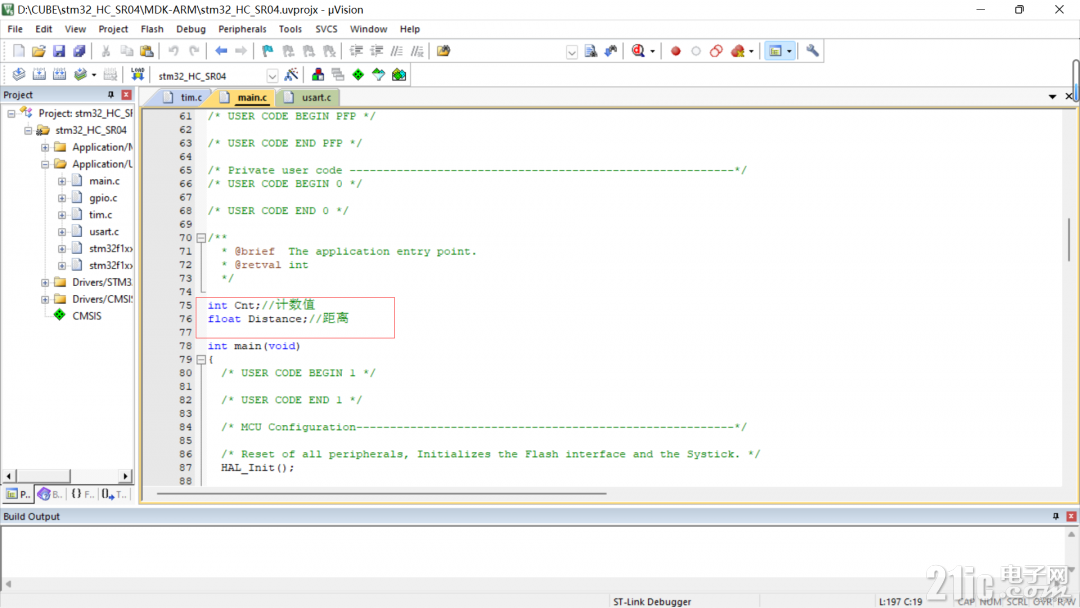Expand the Drivers/CMSIS folder
The image size is (1080, 608).
[45, 299]
